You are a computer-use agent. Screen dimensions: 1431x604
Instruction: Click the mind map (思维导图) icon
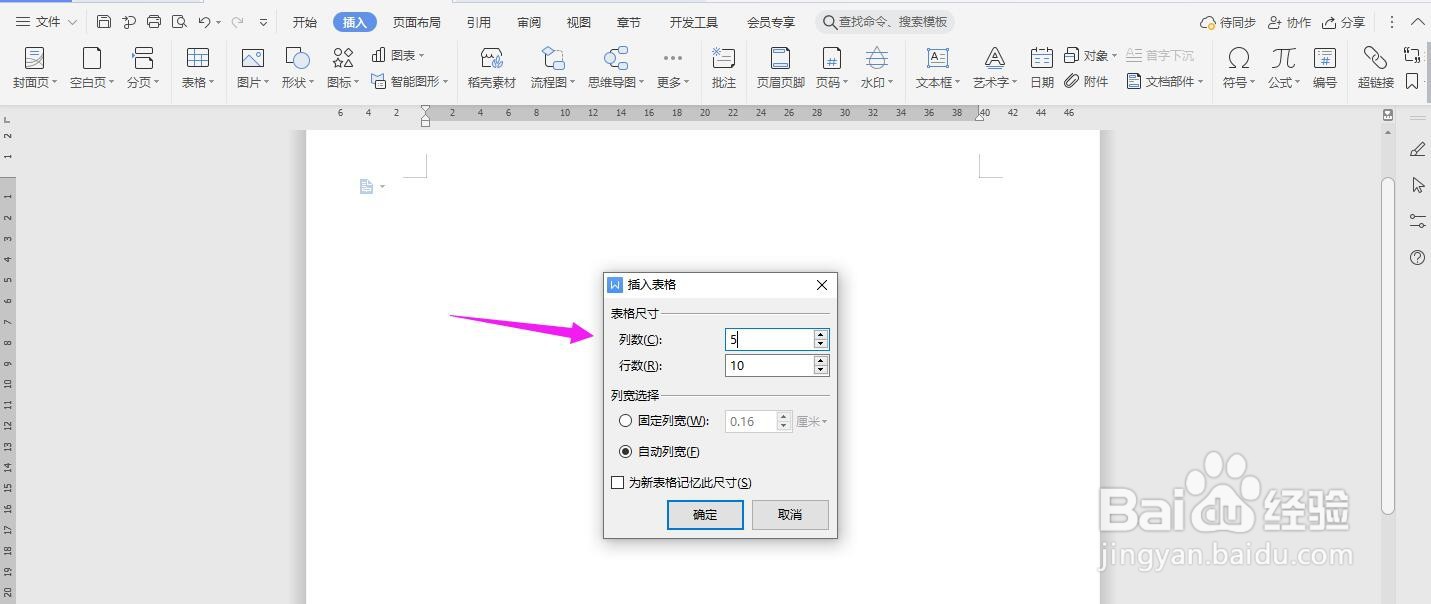click(616, 58)
